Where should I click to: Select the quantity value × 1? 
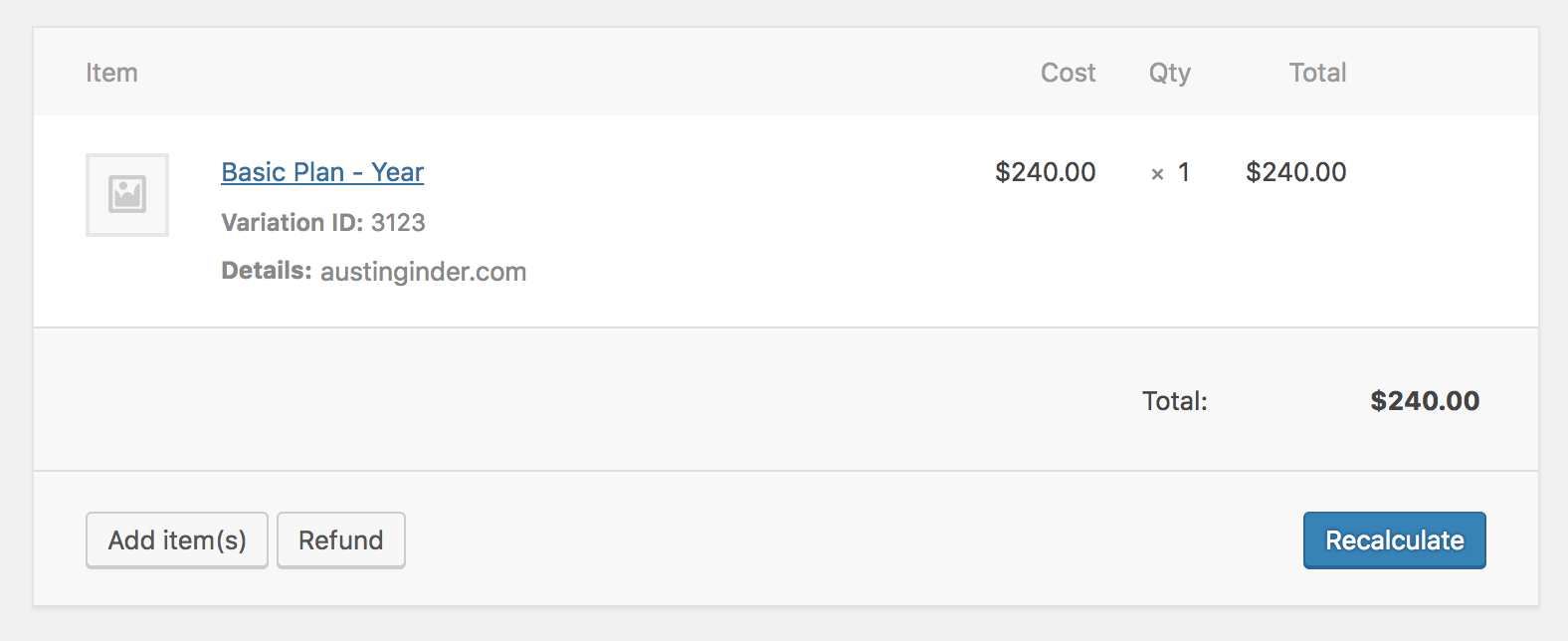point(1171,172)
